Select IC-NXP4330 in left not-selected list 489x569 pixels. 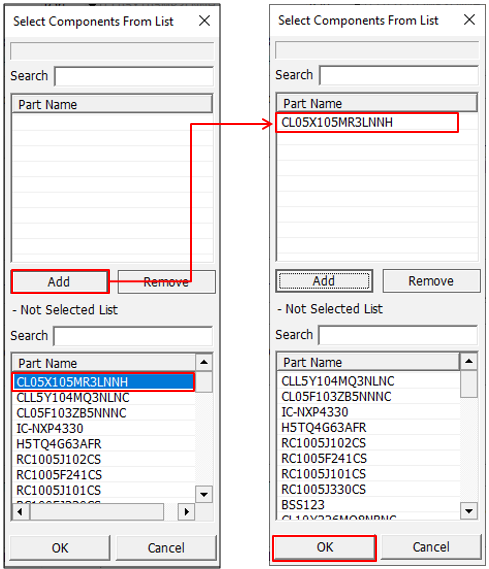pos(104,429)
